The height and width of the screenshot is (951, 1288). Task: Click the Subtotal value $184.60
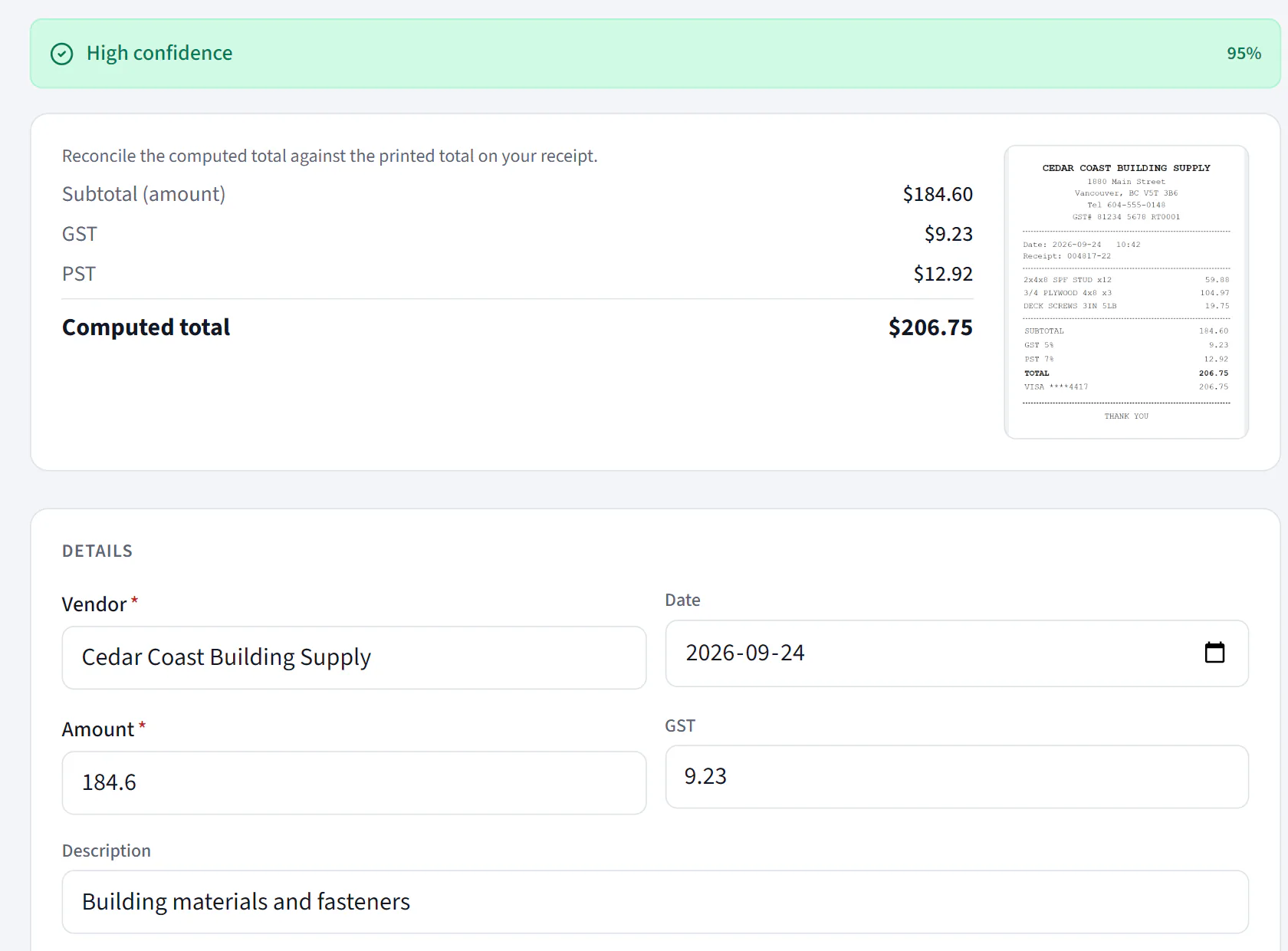[938, 194]
